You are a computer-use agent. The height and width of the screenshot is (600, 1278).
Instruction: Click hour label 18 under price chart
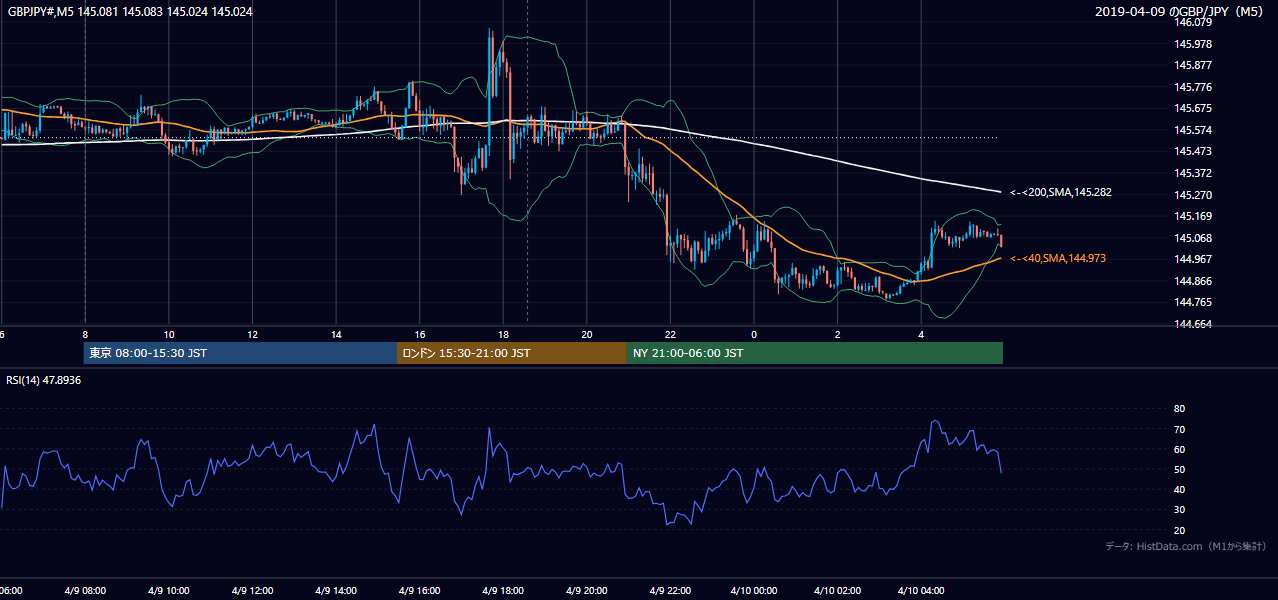503,334
